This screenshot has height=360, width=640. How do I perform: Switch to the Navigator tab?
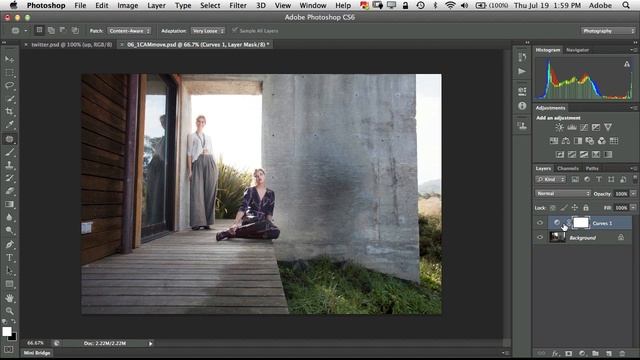click(578, 50)
